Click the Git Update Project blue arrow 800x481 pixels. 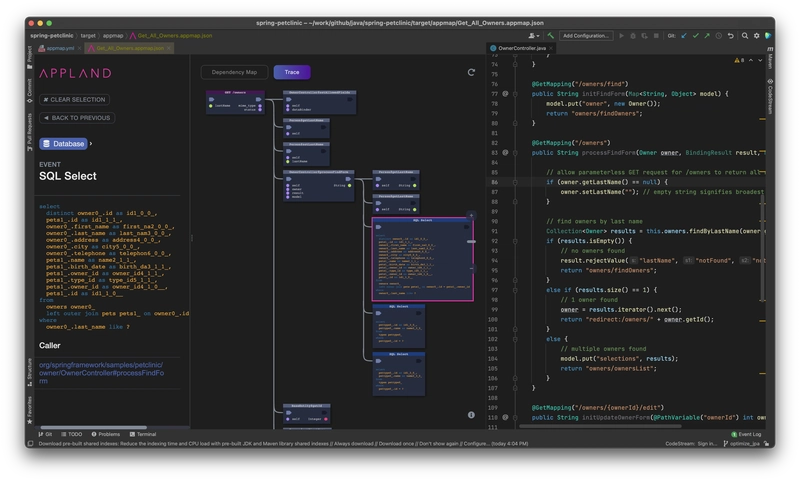[x=684, y=36]
